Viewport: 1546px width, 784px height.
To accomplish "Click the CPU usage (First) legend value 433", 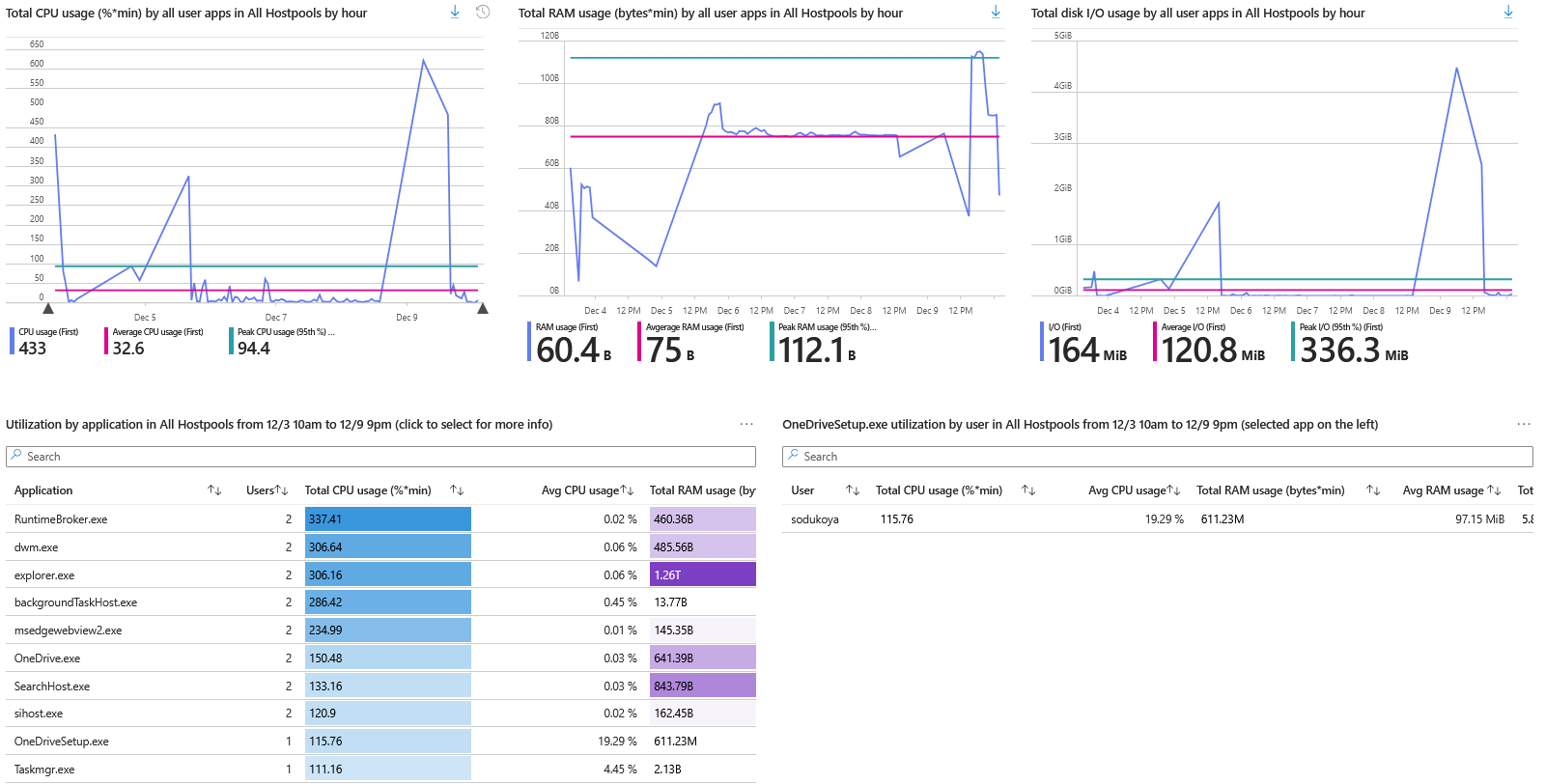I will (33, 349).
